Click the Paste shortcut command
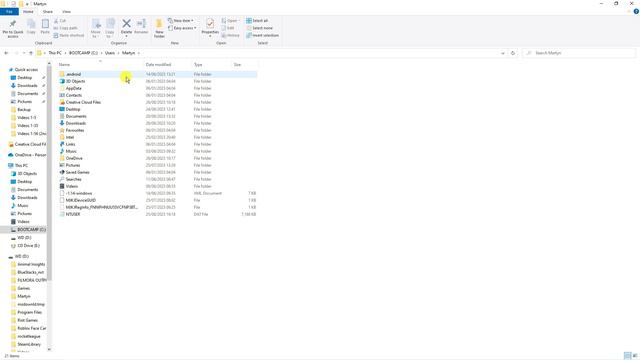 [x=69, y=36]
